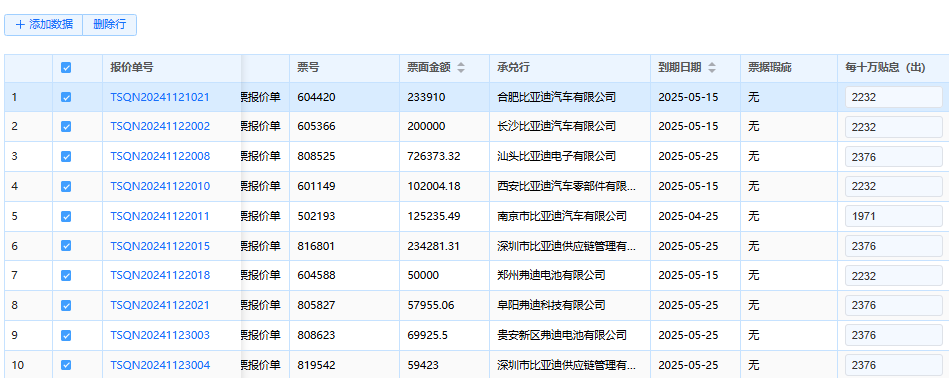Viewport: 949px width, 378px height.
Task: Edit discount field for ticket 601149 row
Action: [x=894, y=186]
